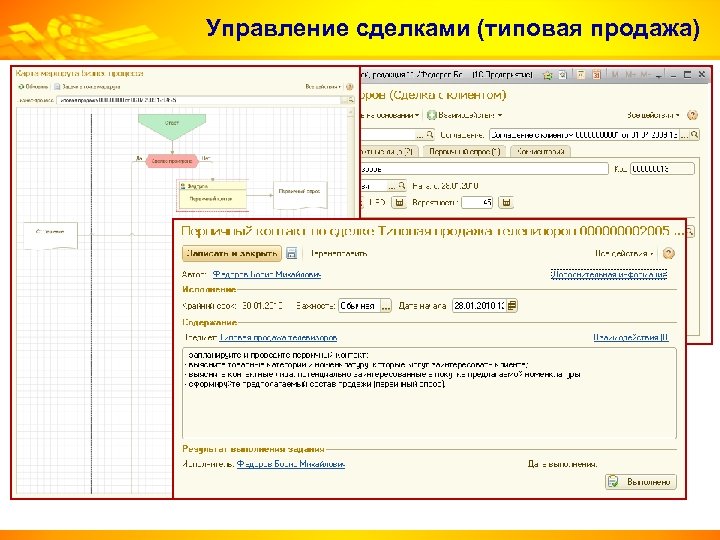720x540 pixels.
Task: Click the Обновить button in route map
Action: click(33, 86)
